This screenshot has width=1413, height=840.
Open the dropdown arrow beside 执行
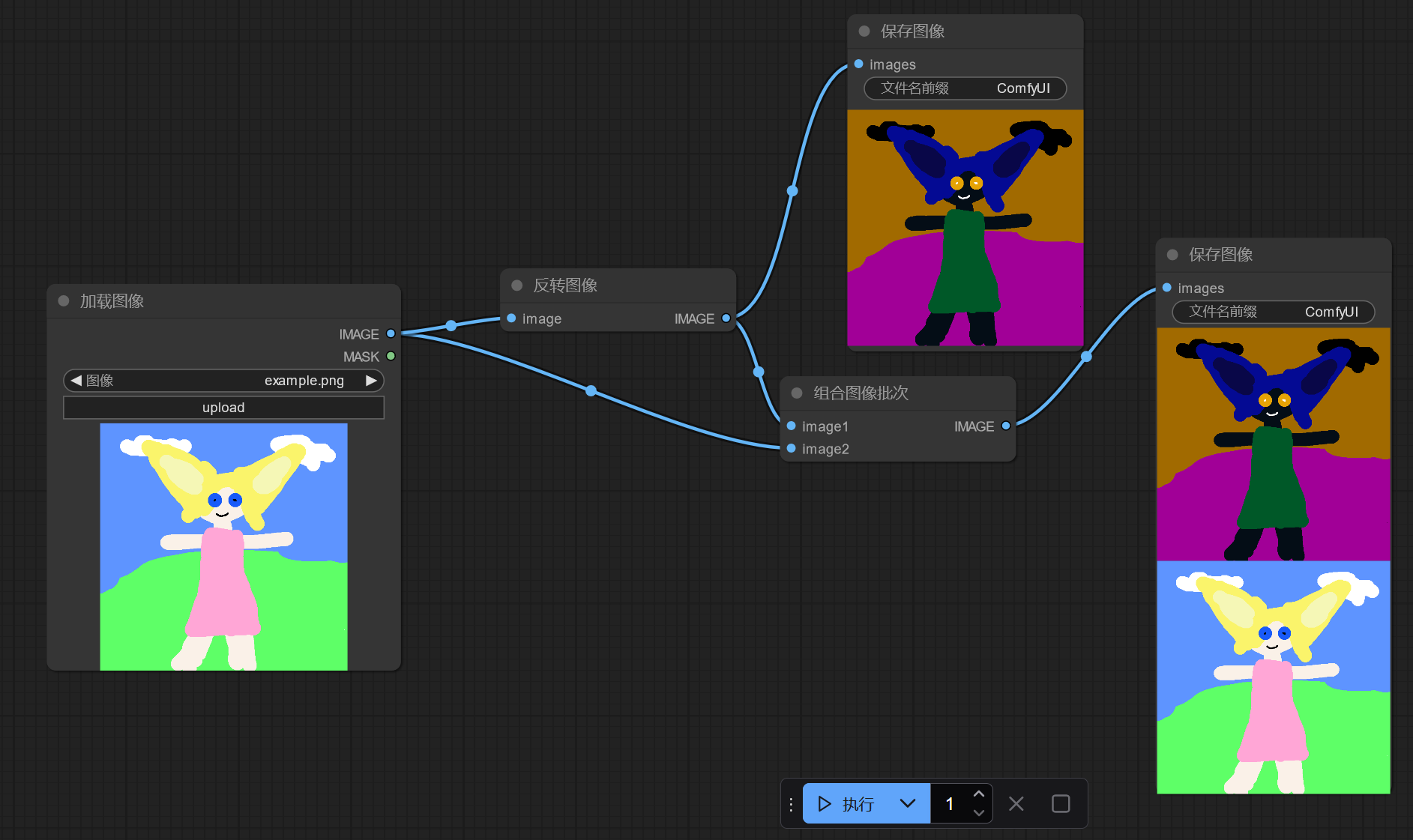click(908, 804)
